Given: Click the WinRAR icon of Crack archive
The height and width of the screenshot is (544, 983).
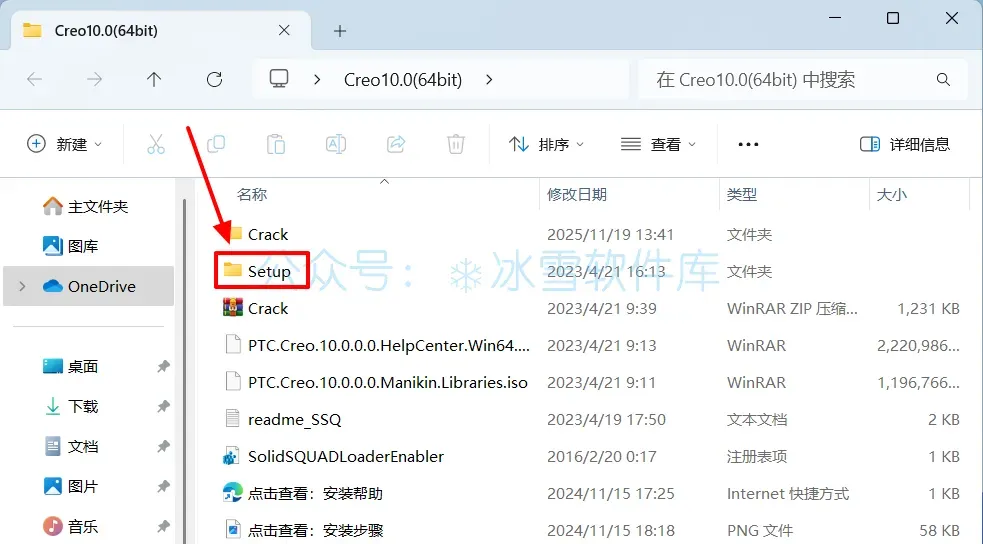Looking at the screenshot, I should pyautogui.click(x=233, y=308).
